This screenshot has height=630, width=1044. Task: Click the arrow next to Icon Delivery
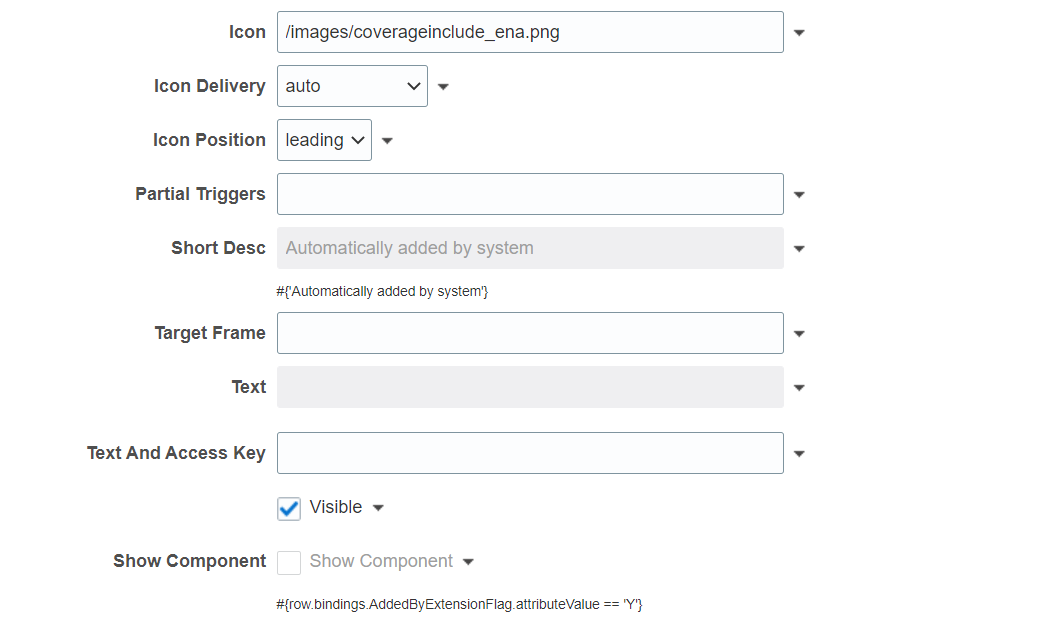[443, 87]
